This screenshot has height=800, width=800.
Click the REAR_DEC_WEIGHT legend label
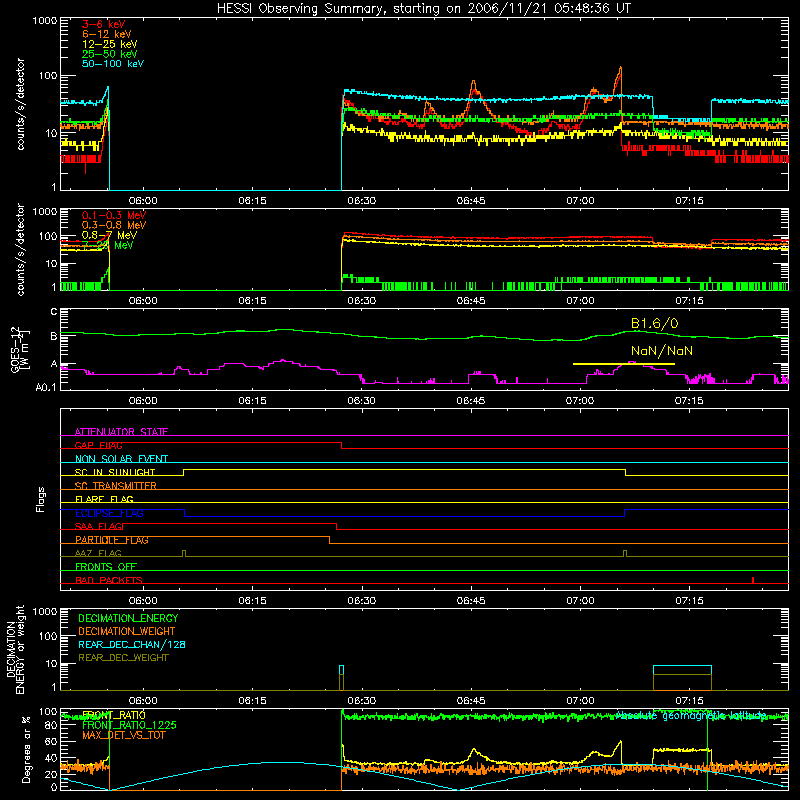pyautogui.click(x=123, y=658)
